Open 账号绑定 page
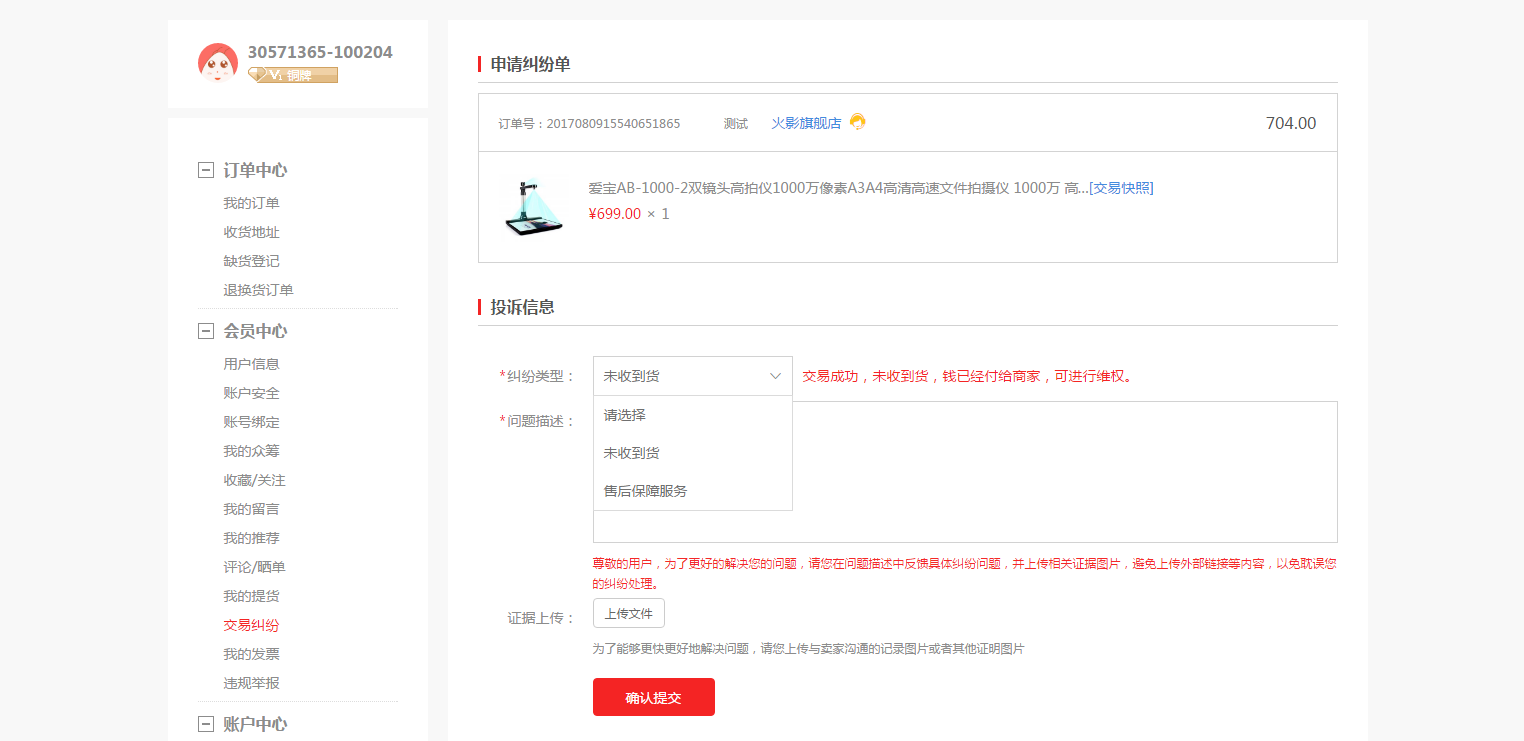 point(251,422)
